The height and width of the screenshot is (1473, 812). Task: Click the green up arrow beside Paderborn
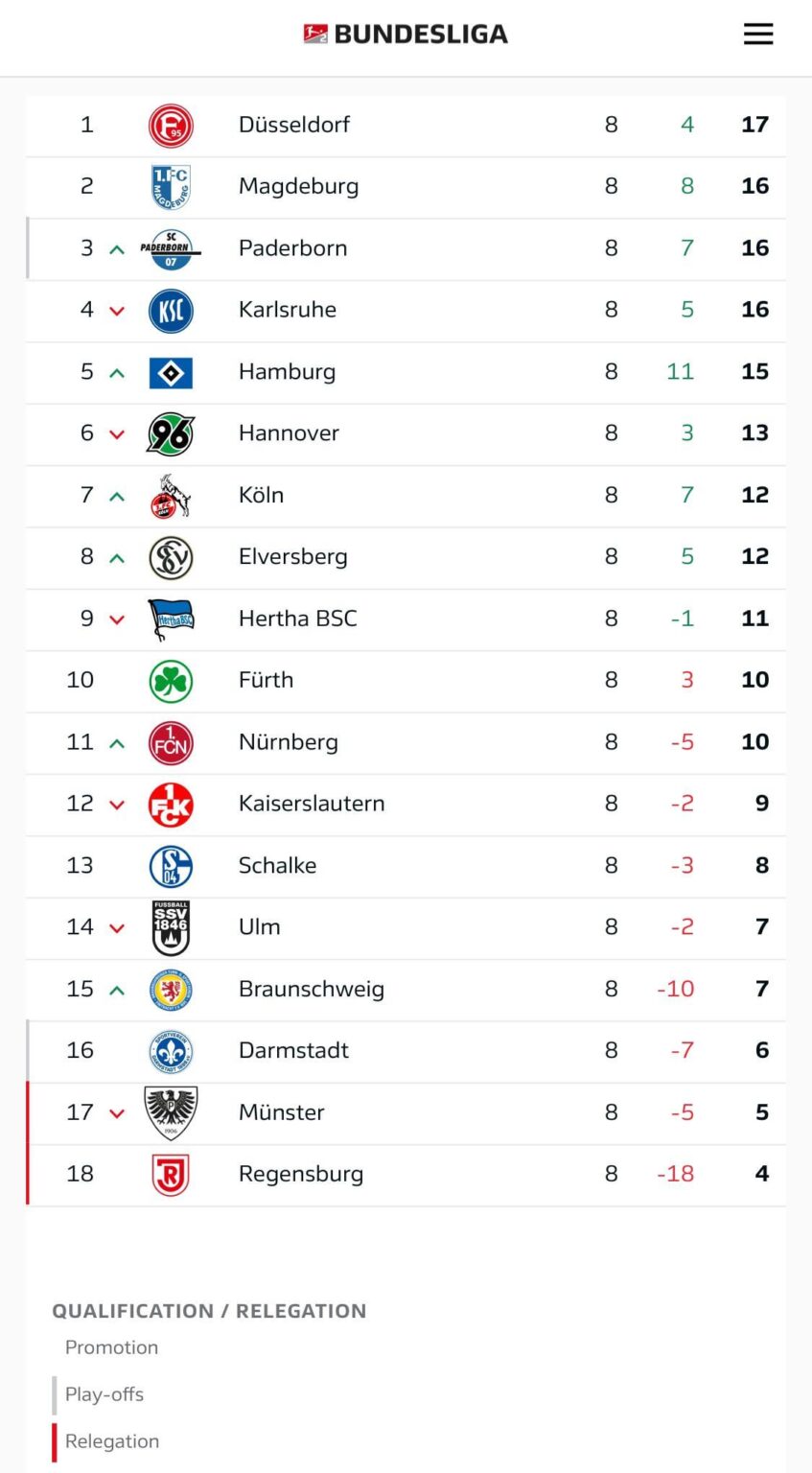click(x=115, y=247)
